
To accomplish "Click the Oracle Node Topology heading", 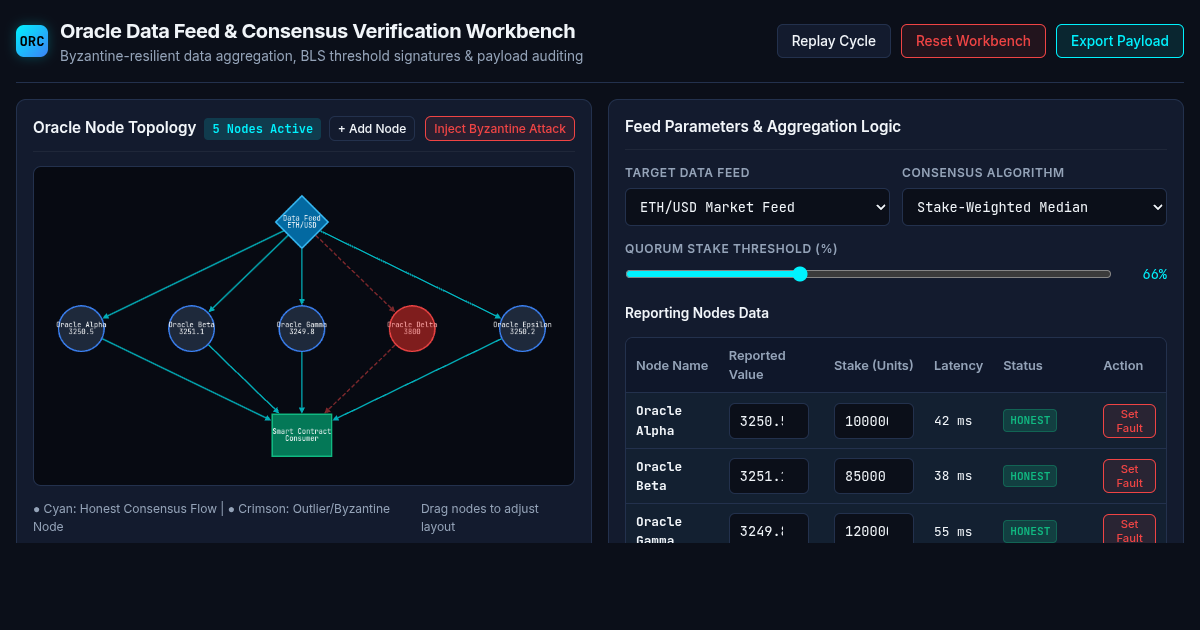I will click(x=114, y=128).
